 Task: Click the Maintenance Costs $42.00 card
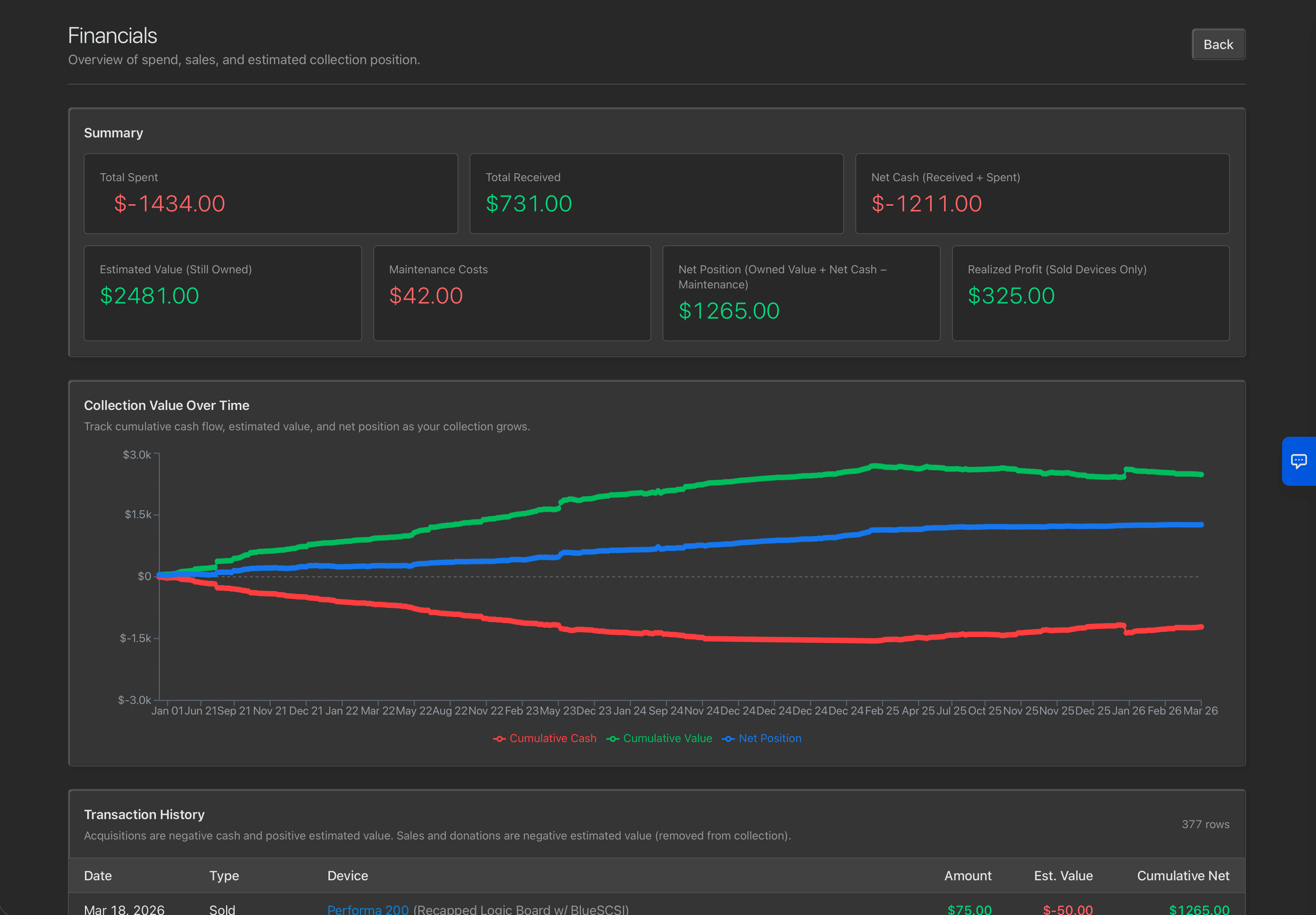512,293
